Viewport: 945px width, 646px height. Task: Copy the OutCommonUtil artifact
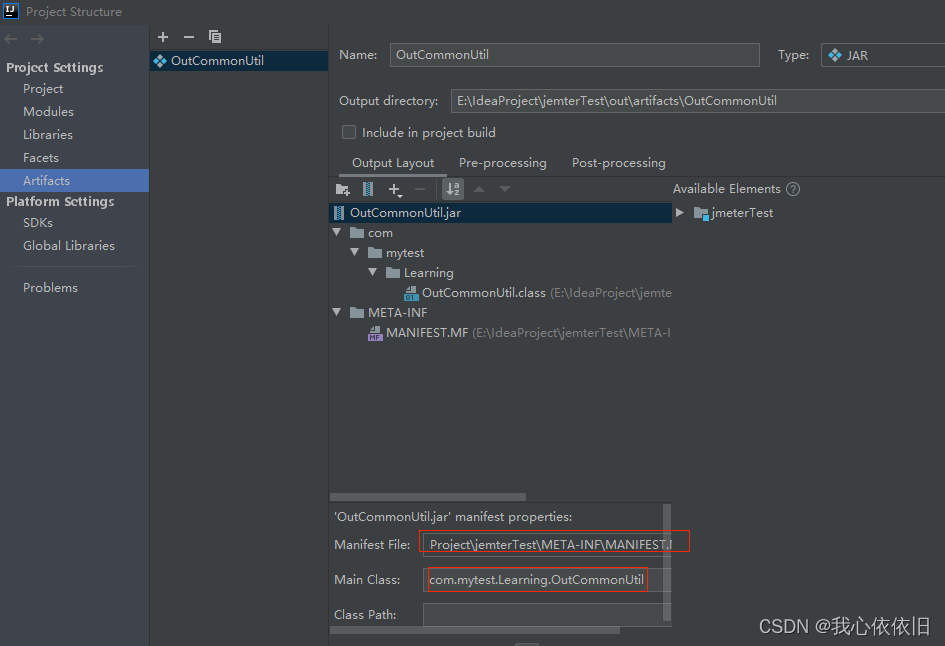pyautogui.click(x=214, y=37)
